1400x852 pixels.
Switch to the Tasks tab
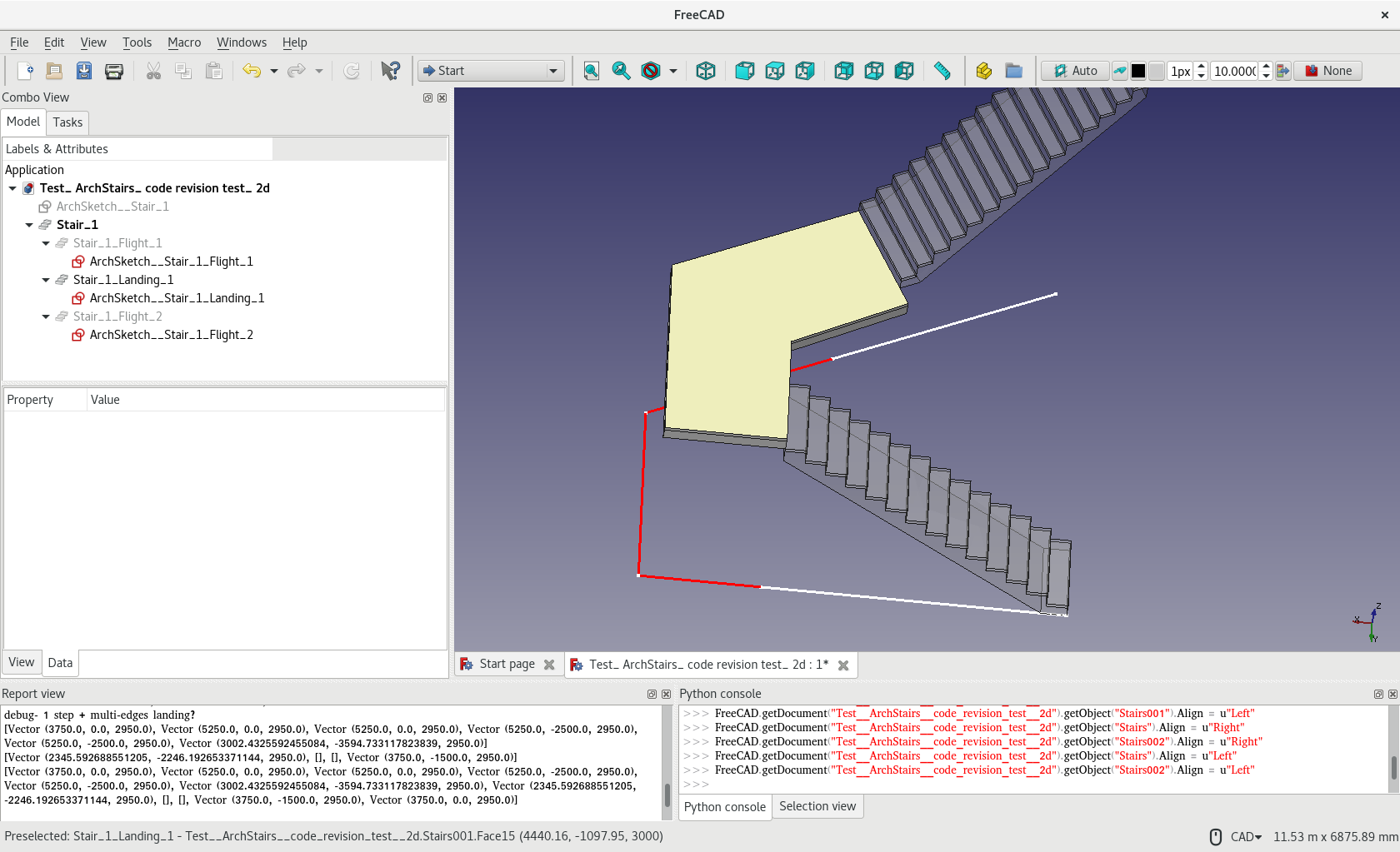coord(67,122)
